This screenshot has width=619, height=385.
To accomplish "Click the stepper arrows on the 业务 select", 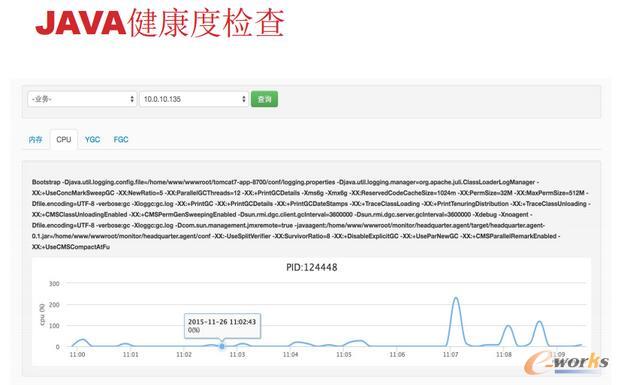I will [x=132, y=99].
